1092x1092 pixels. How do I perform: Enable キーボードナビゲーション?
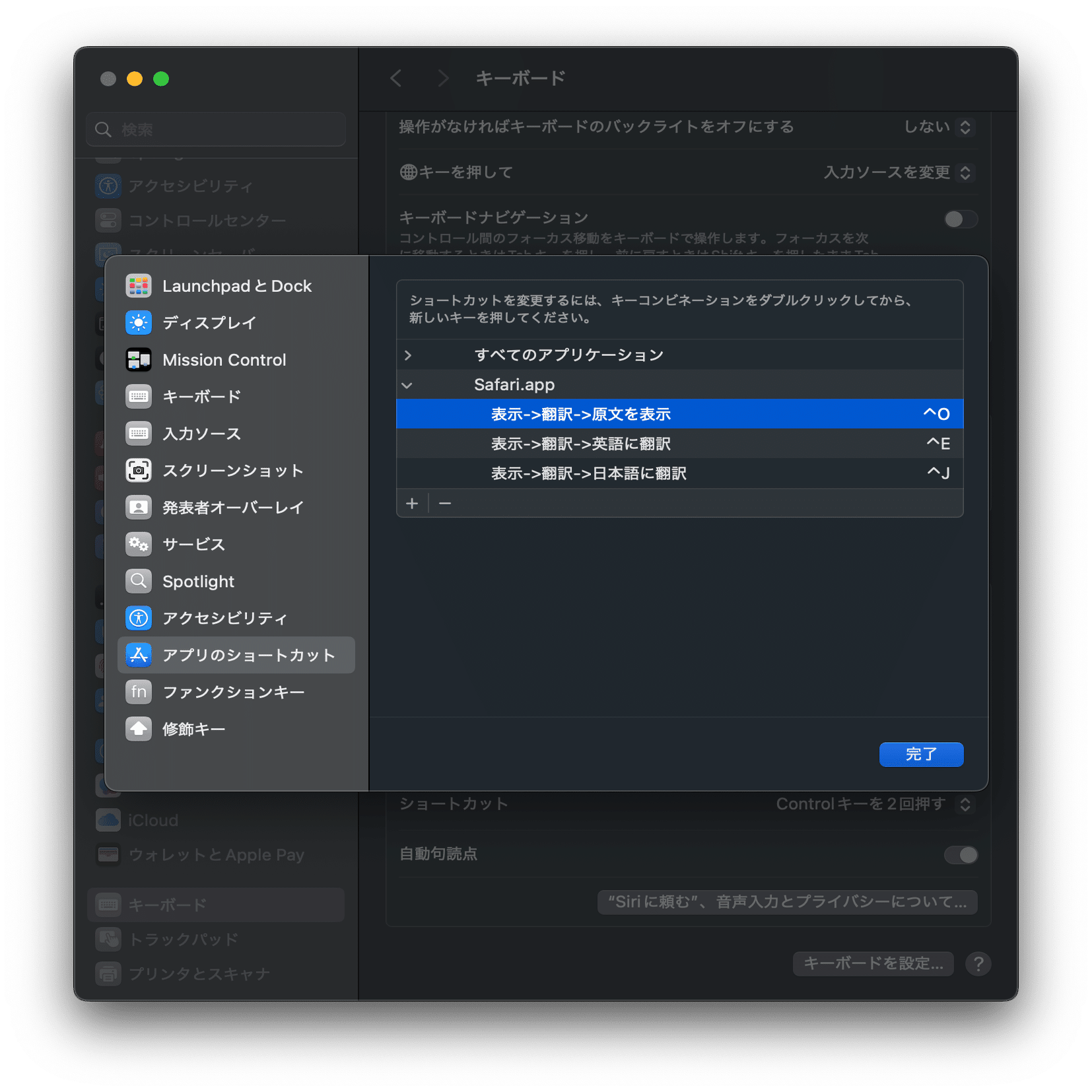coord(961,219)
